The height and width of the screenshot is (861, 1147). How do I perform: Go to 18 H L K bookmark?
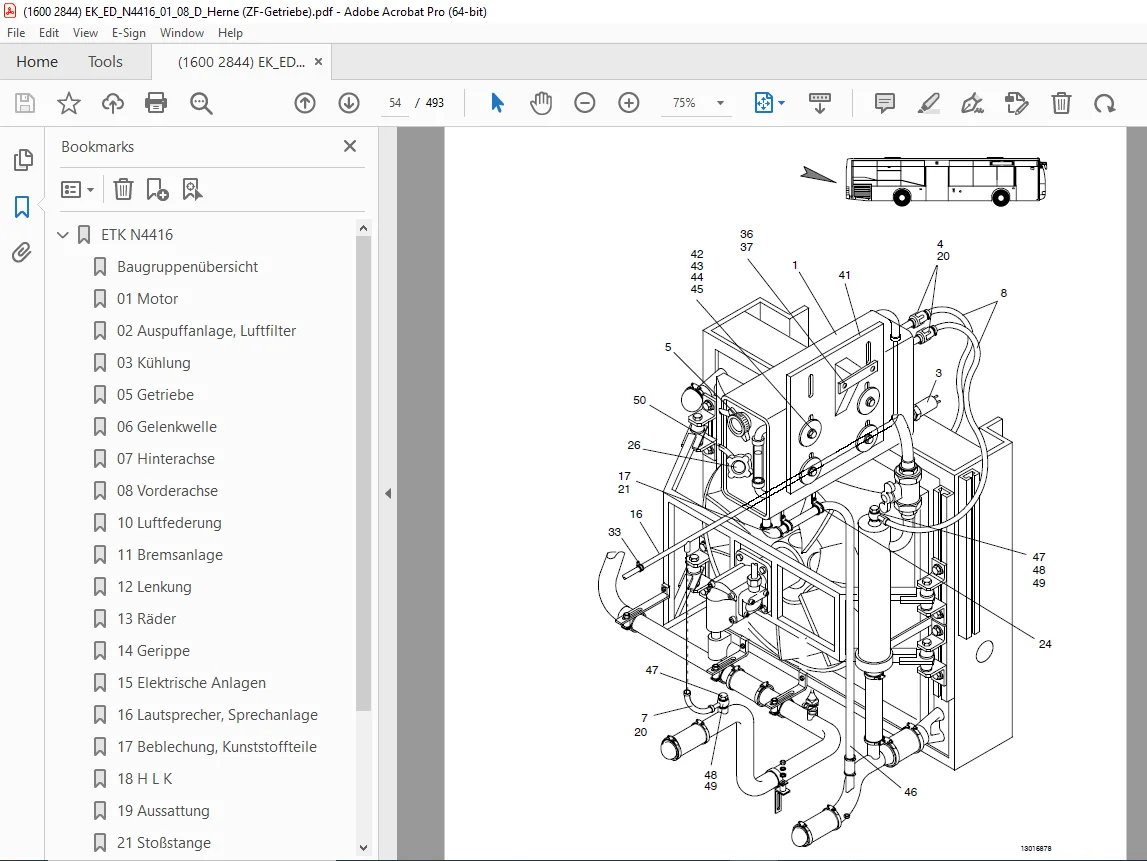point(145,779)
